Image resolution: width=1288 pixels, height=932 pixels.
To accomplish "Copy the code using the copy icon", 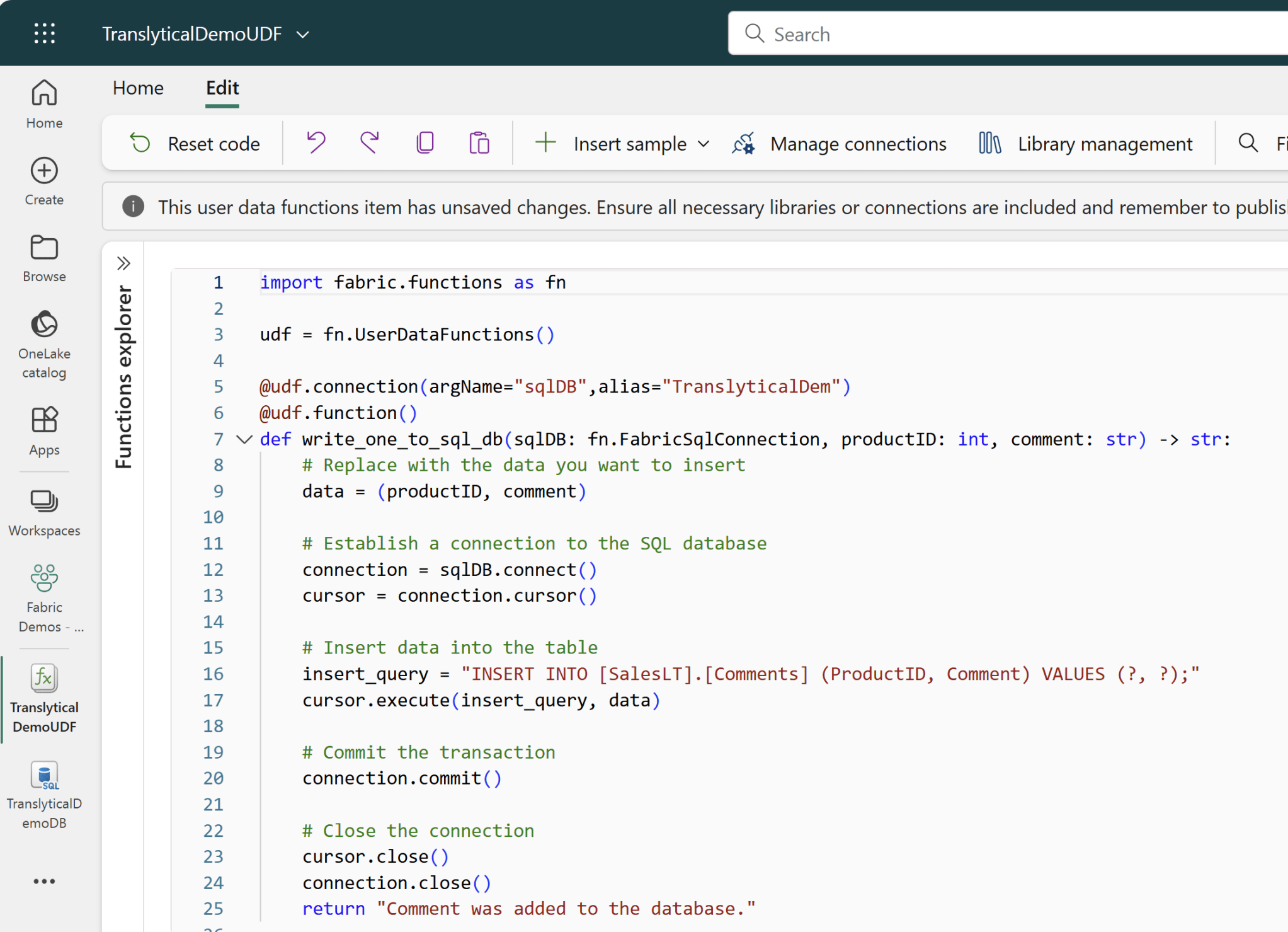I will pos(425,143).
